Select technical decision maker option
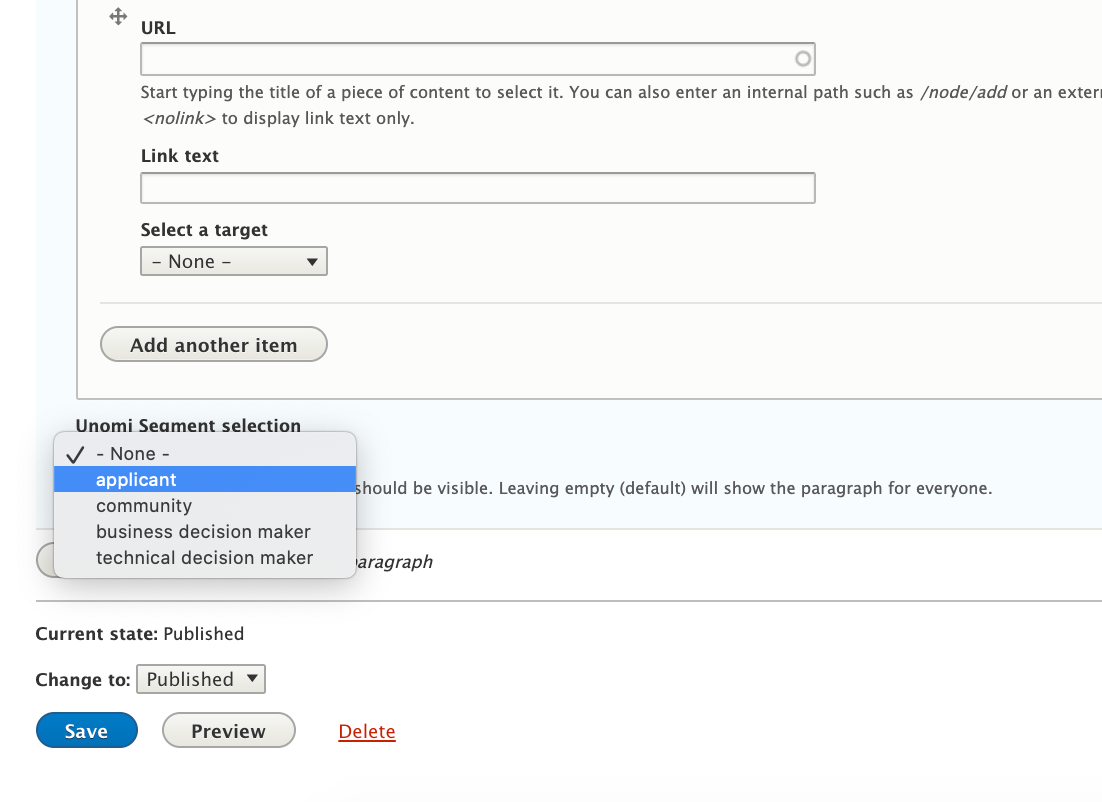The image size is (1102, 802). [x=204, y=558]
